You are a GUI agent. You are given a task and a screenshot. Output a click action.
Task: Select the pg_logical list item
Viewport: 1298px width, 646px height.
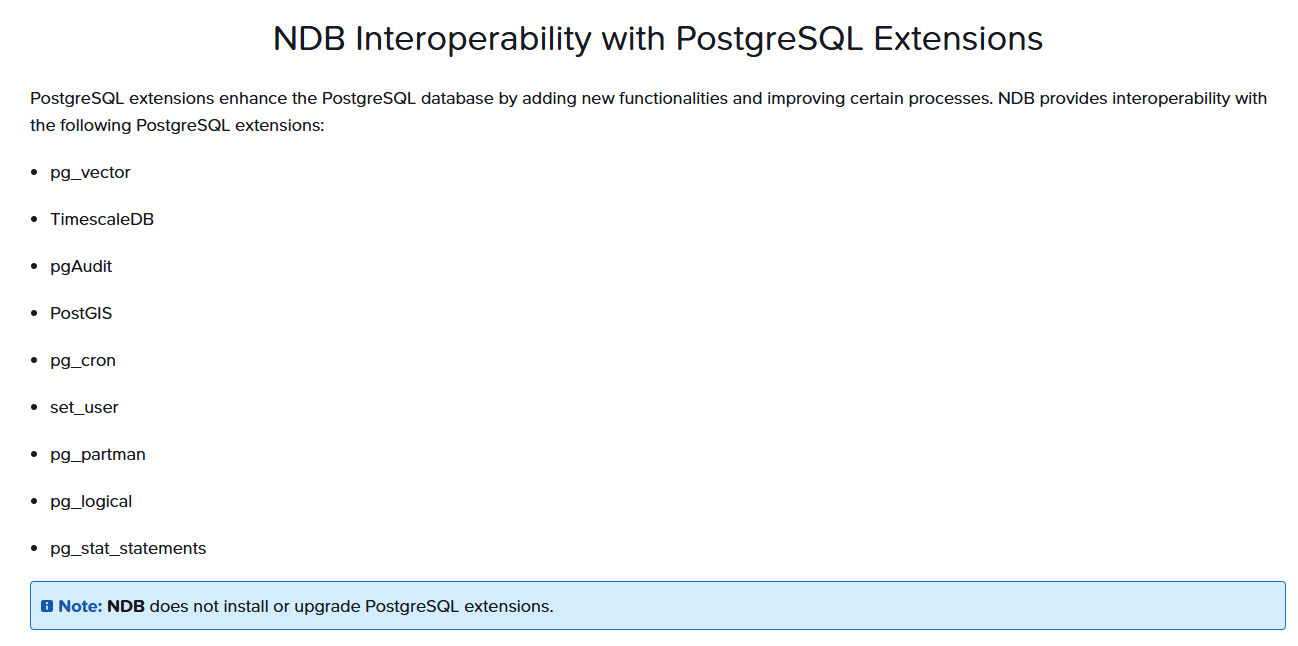pos(91,501)
